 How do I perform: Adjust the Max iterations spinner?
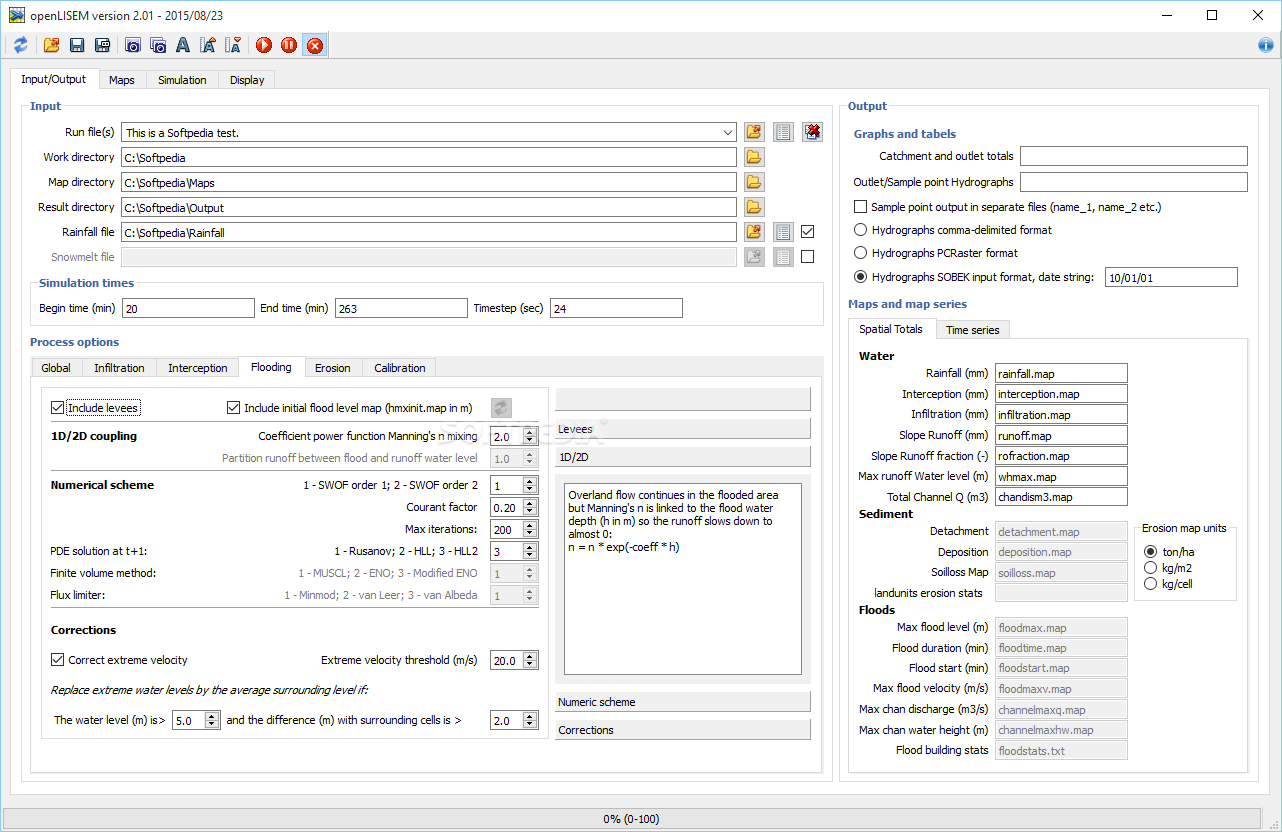click(x=514, y=529)
